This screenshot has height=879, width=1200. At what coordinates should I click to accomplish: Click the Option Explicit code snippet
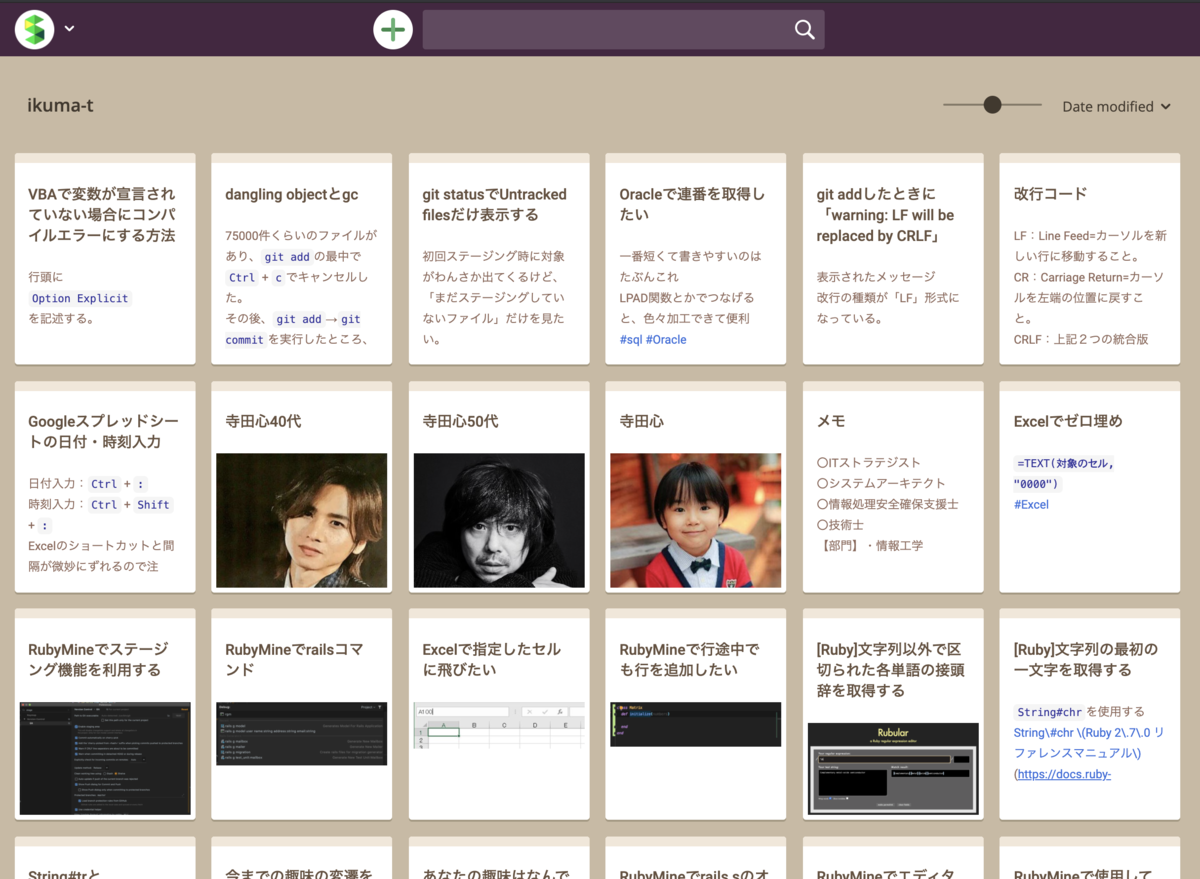point(80,298)
